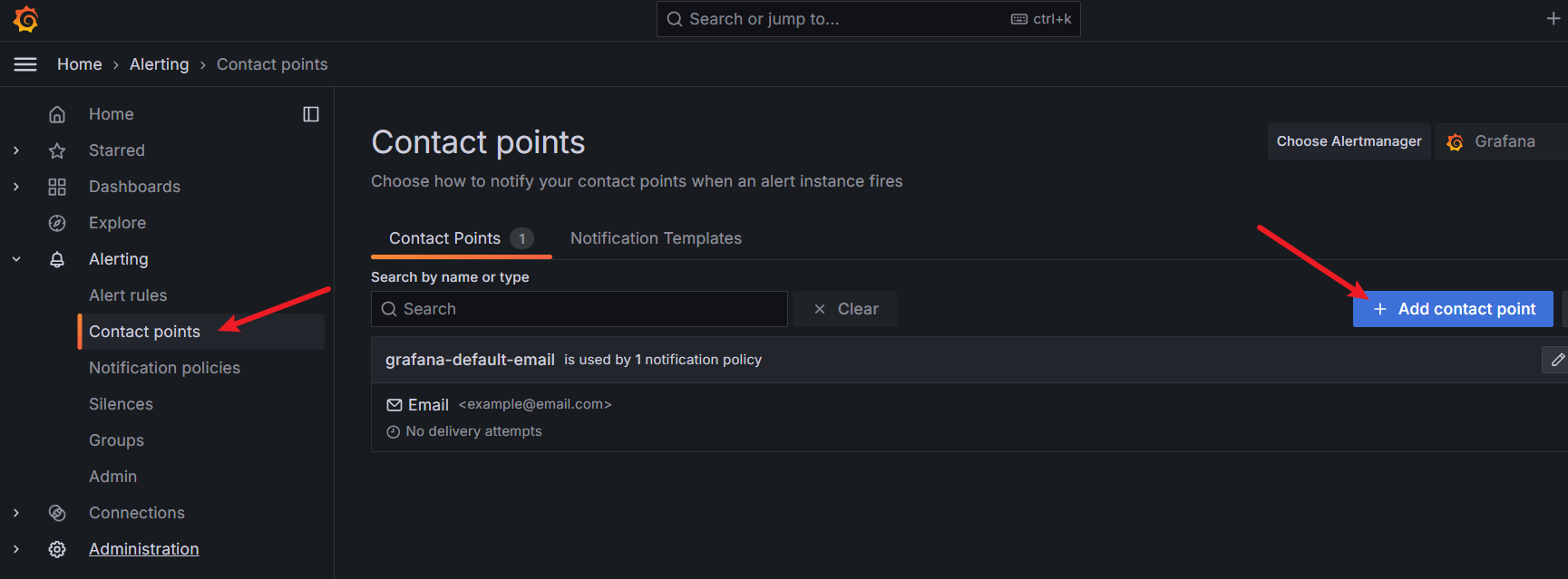
Task: Collapse the Alerting section chevron
Action: click(16, 259)
